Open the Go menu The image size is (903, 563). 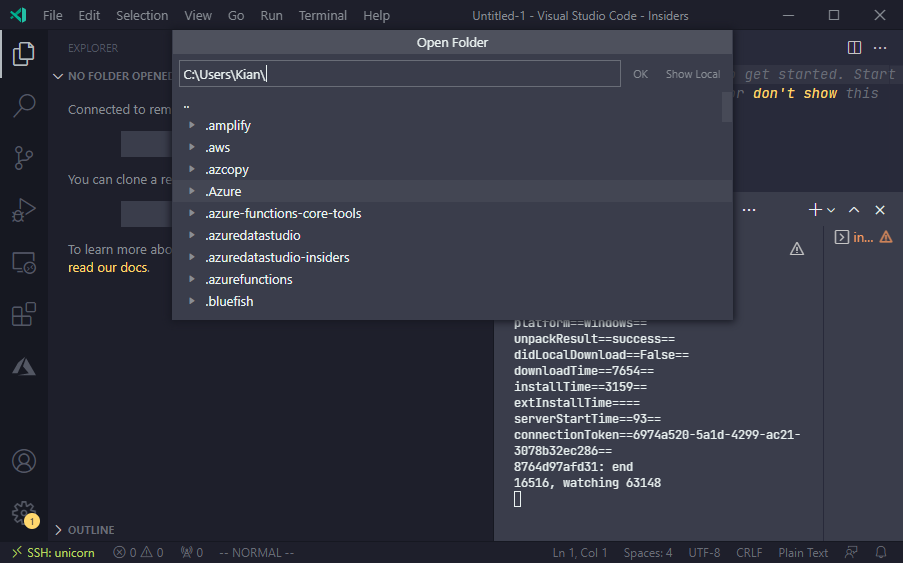click(x=236, y=16)
